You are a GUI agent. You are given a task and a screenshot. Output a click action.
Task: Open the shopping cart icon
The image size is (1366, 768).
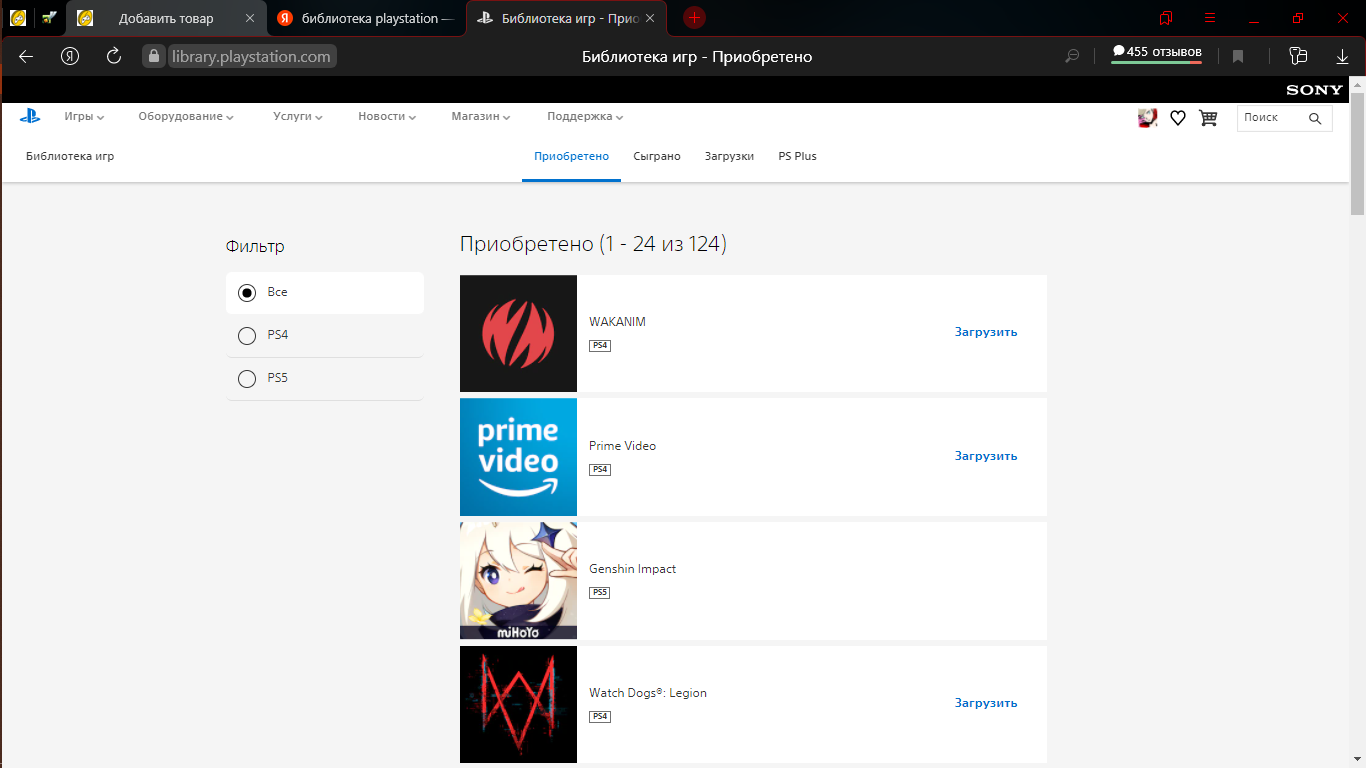(x=1208, y=118)
